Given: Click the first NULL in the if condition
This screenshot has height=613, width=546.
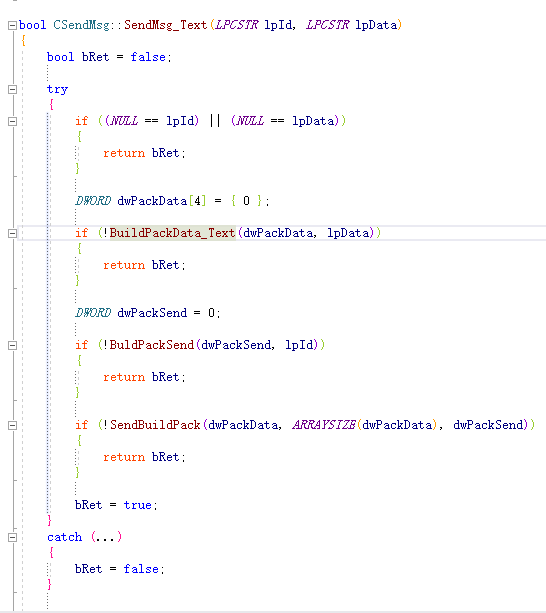Looking at the screenshot, I should (x=124, y=121).
